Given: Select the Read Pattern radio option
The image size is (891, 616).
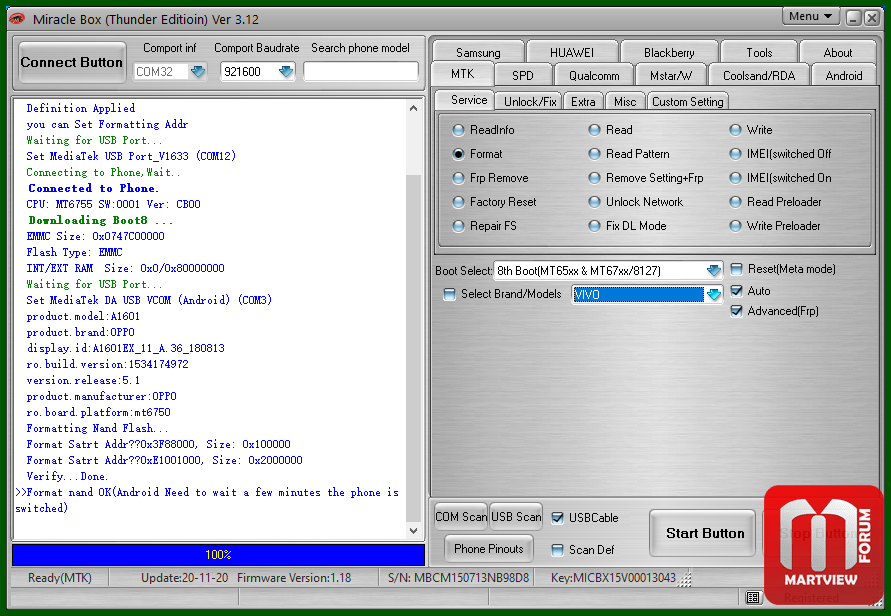Looking at the screenshot, I should [x=629, y=154].
